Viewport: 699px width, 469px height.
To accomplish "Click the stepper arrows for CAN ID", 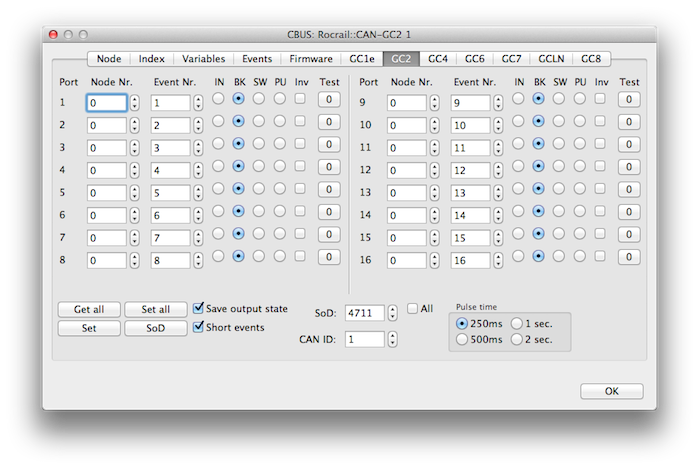I will (x=392, y=339).
